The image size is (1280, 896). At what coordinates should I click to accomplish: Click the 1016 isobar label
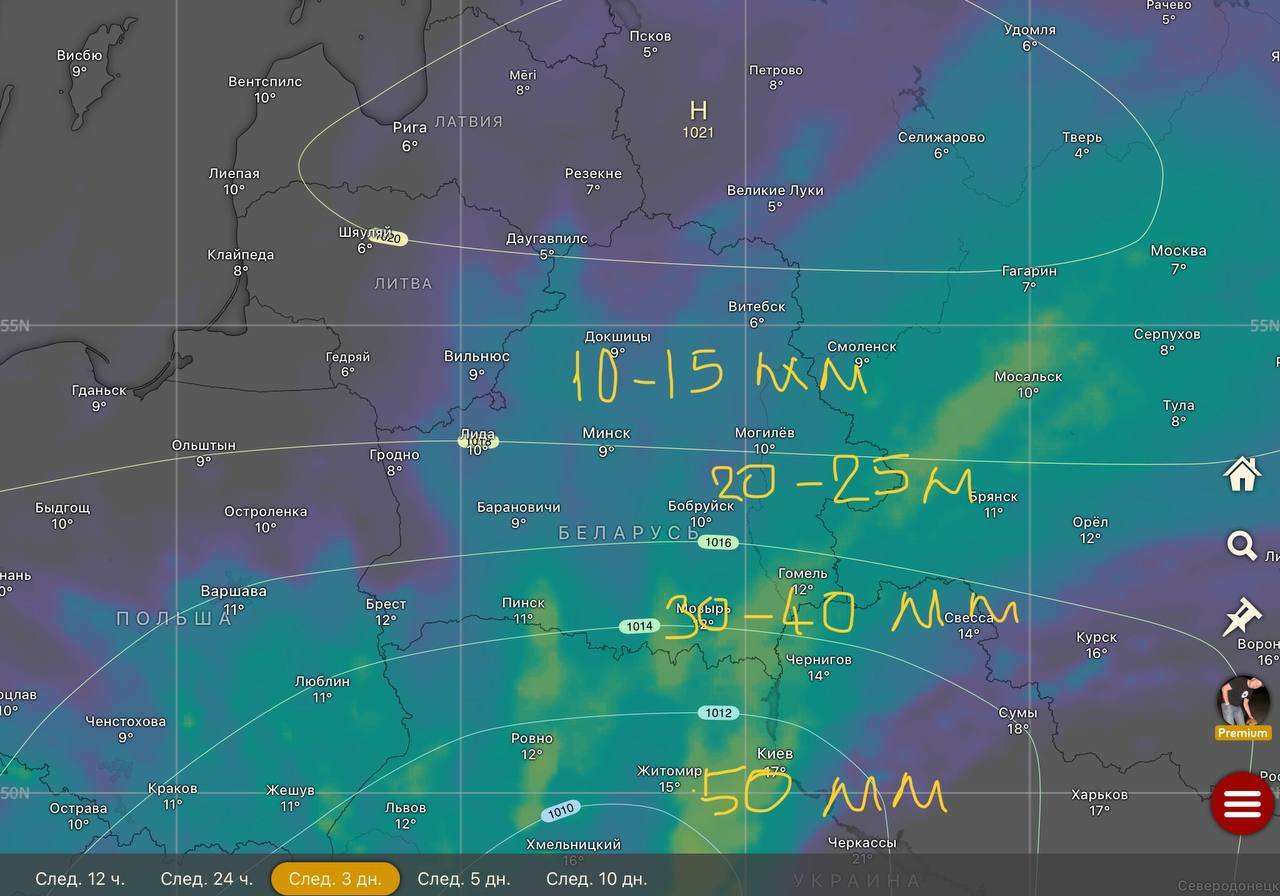(x=718, y=542)
